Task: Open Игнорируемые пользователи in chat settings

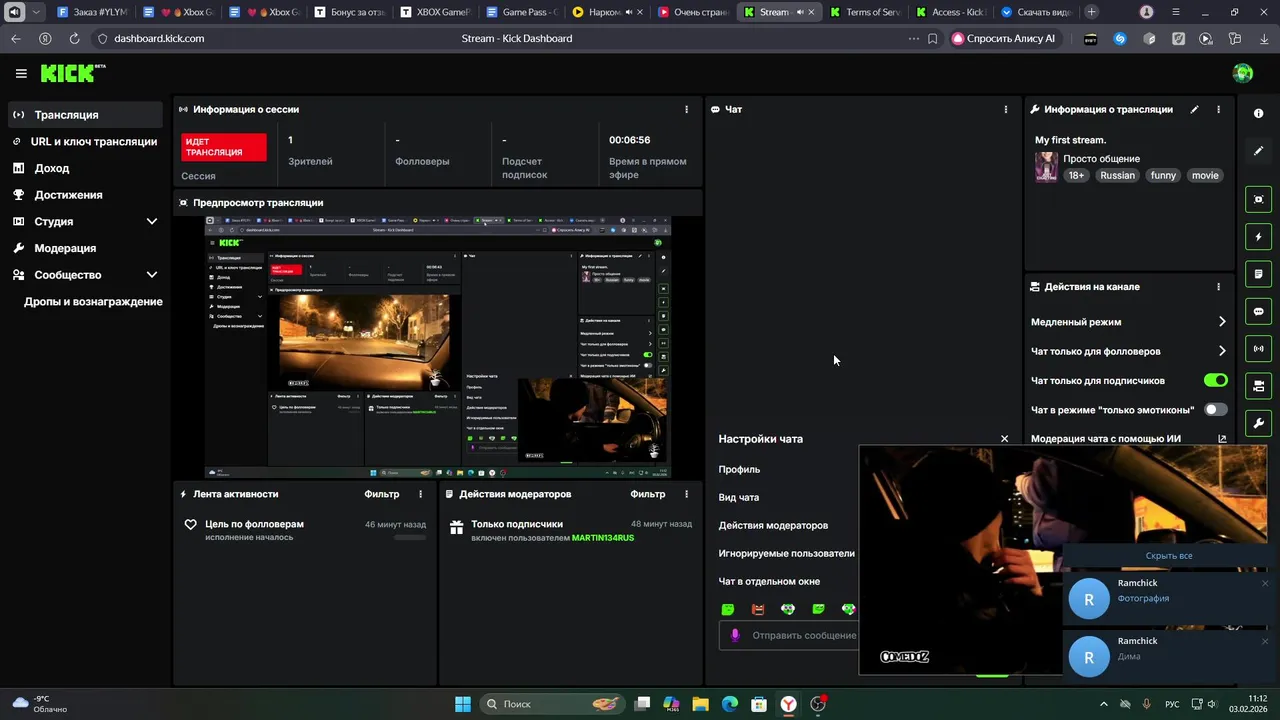Action: coord(786,553)
